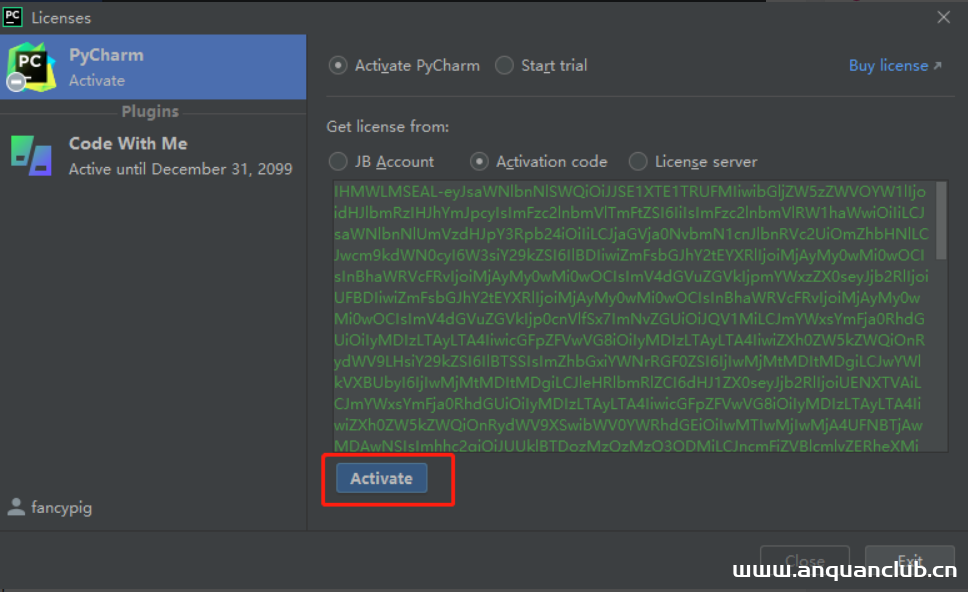Click the Code With Me plugin icon
The width and height of the screenshot is (968, 592).
tap(30, 155)
